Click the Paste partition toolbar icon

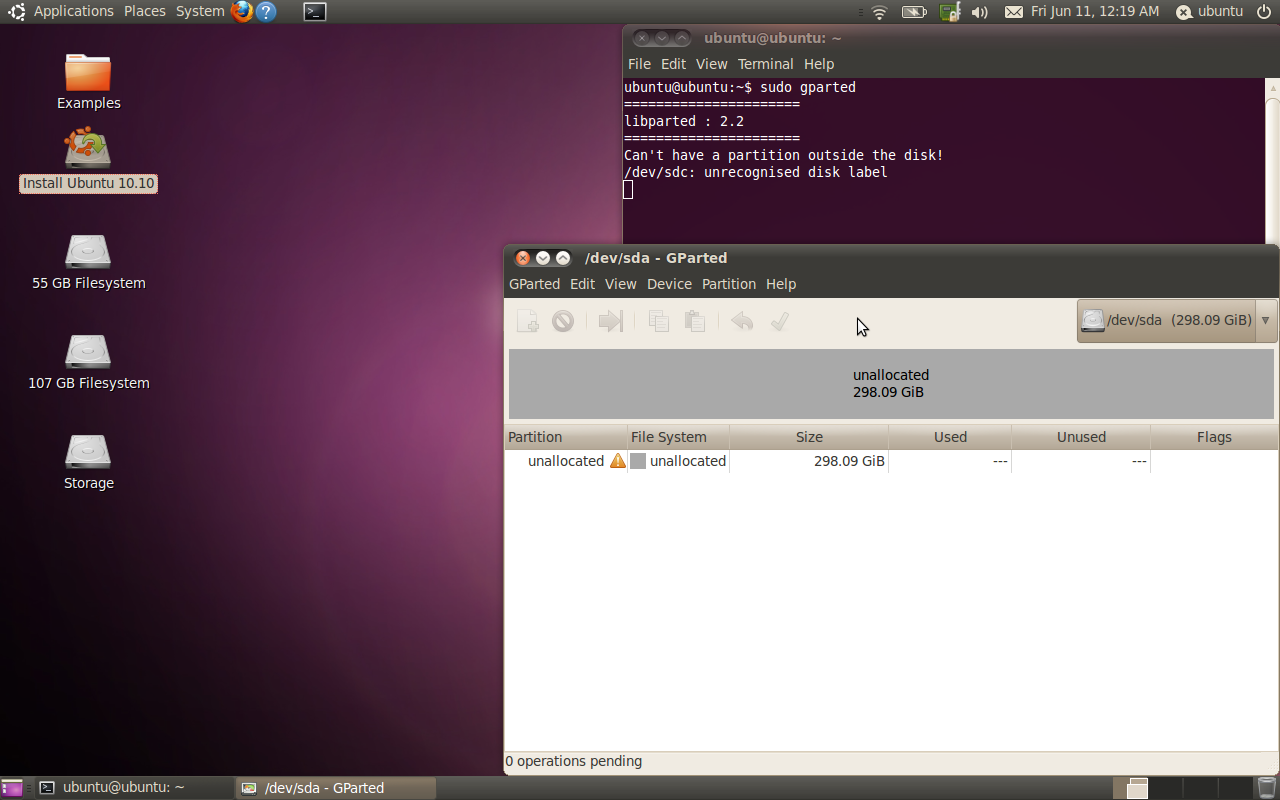point(695,321)
